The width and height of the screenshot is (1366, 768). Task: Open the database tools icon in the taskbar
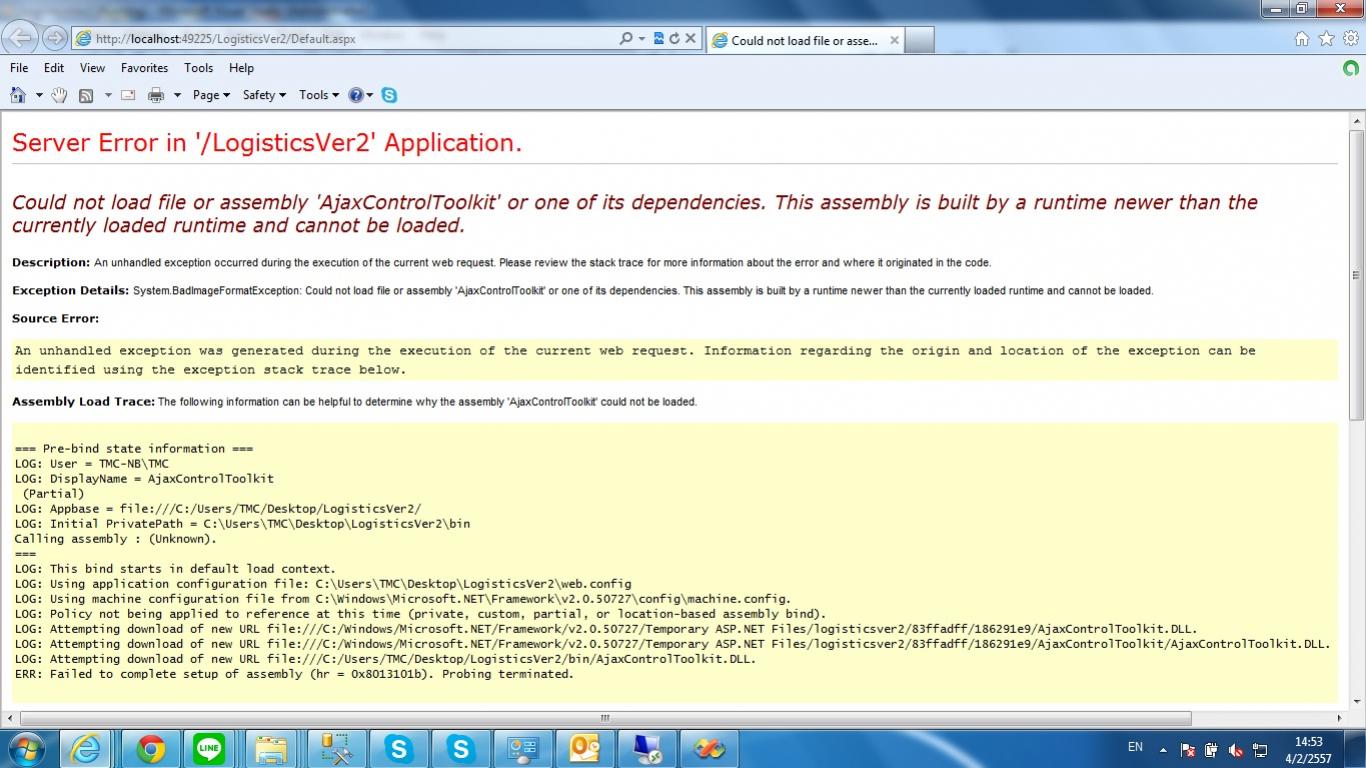pos(337,748)
